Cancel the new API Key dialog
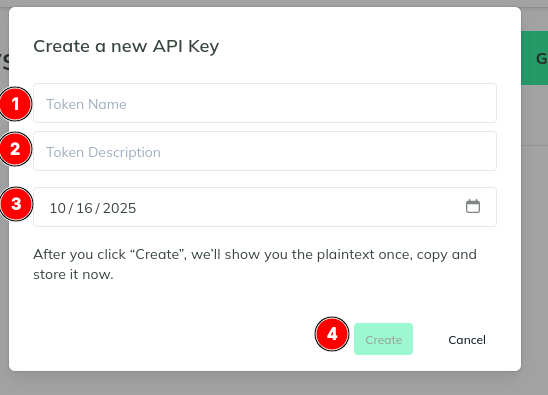The height and width of the screenshot is (395, 548). pos(467,340)
